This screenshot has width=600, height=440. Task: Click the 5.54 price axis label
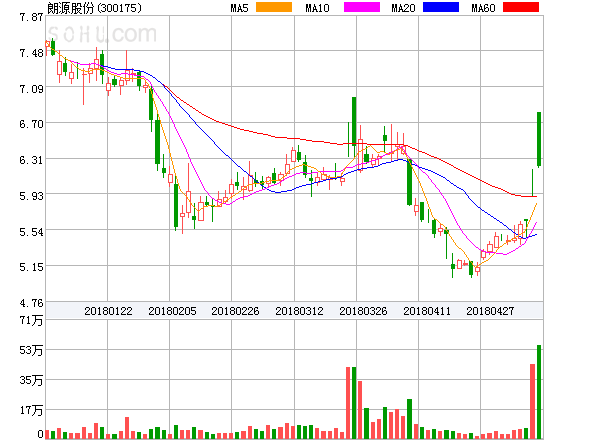[x=31, y=232]
